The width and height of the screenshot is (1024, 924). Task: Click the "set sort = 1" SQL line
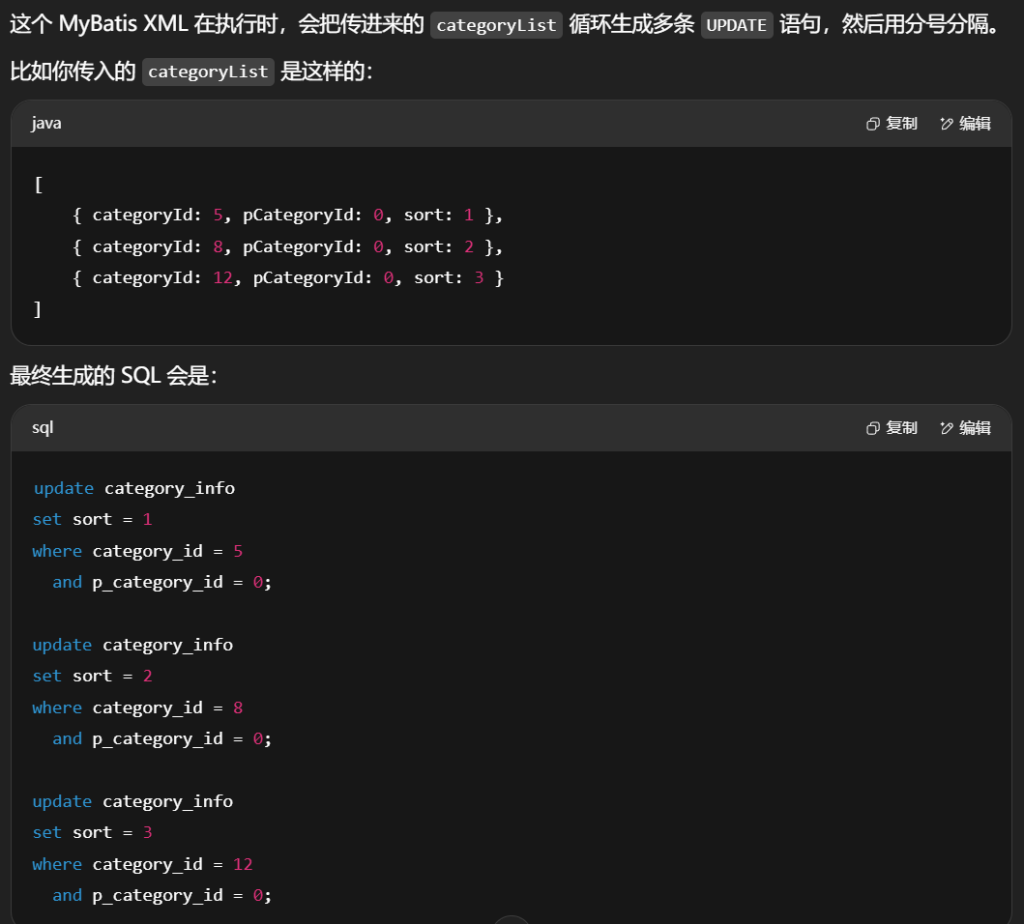(x=92, y=519)
